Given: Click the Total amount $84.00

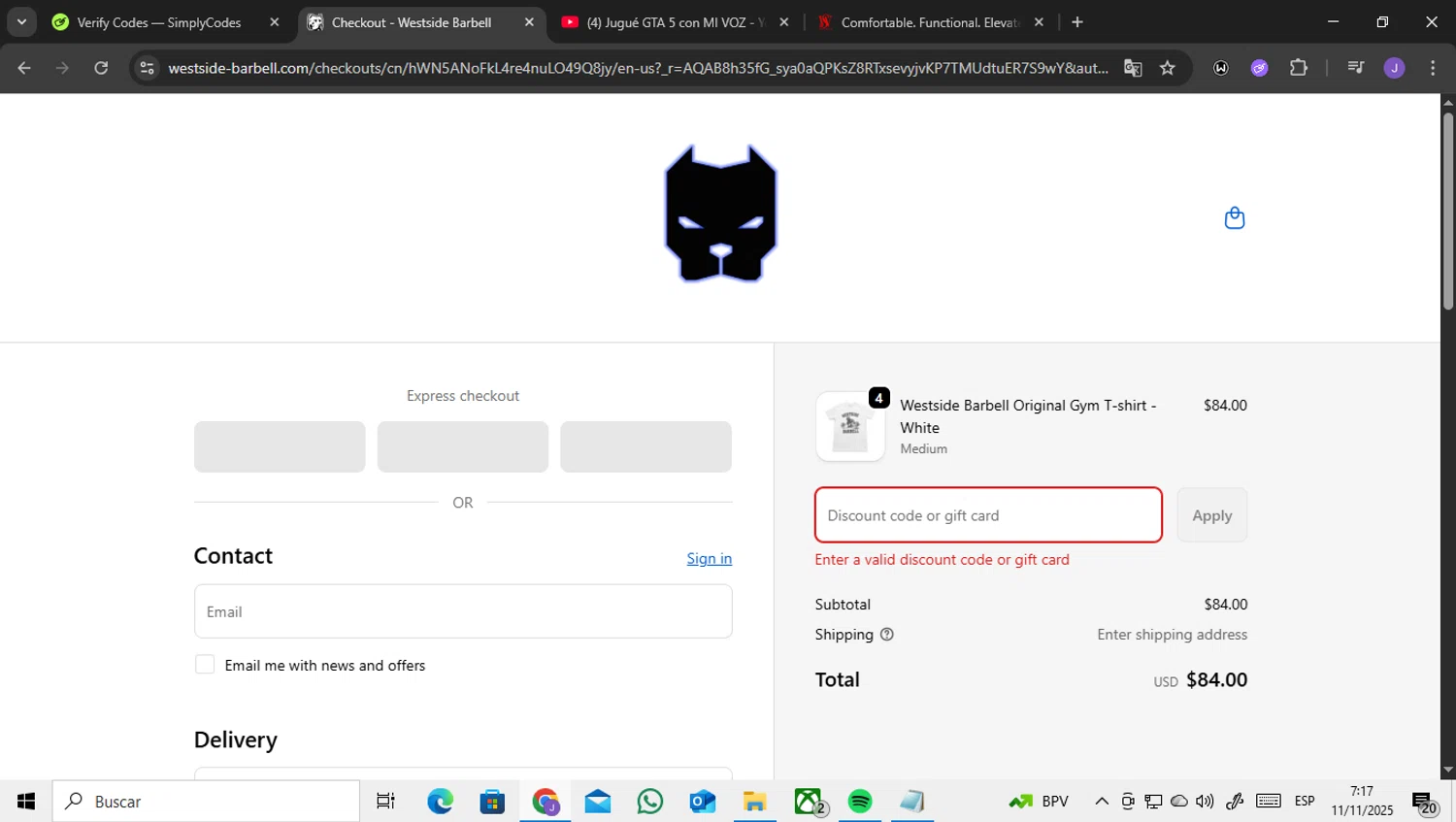Looking at the screenshot, I should (1216, 680).
